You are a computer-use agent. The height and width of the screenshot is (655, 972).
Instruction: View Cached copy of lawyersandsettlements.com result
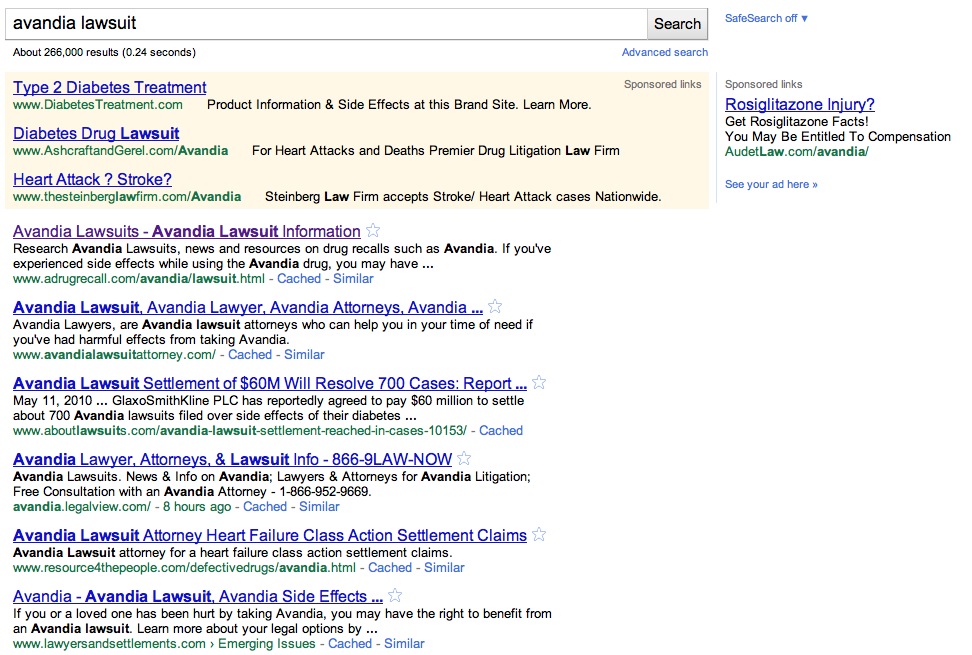tap(350, 644)
